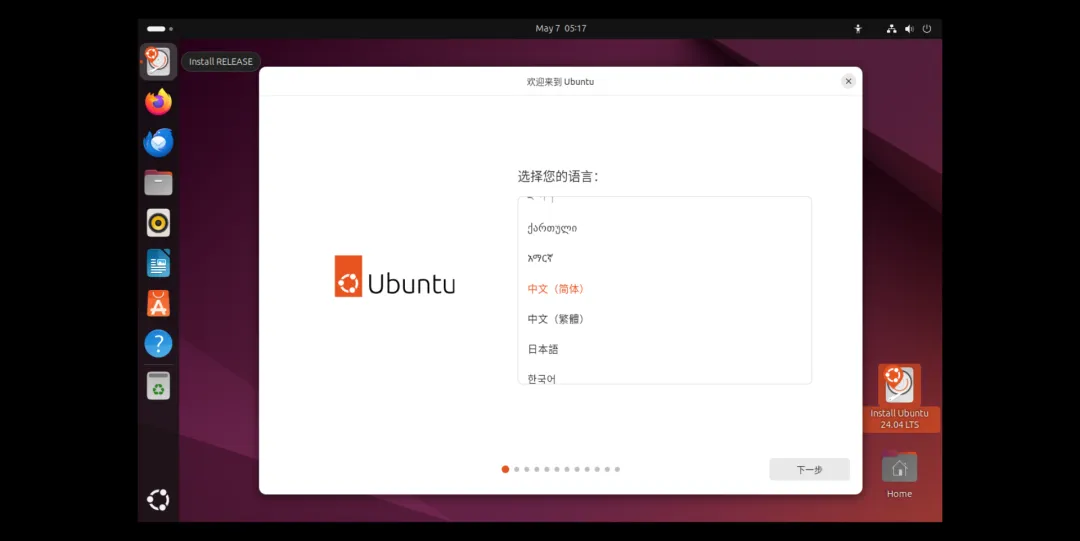Open the power menu icon
The height and width of the screenshot is (541, 1080).
coord(927,29)
